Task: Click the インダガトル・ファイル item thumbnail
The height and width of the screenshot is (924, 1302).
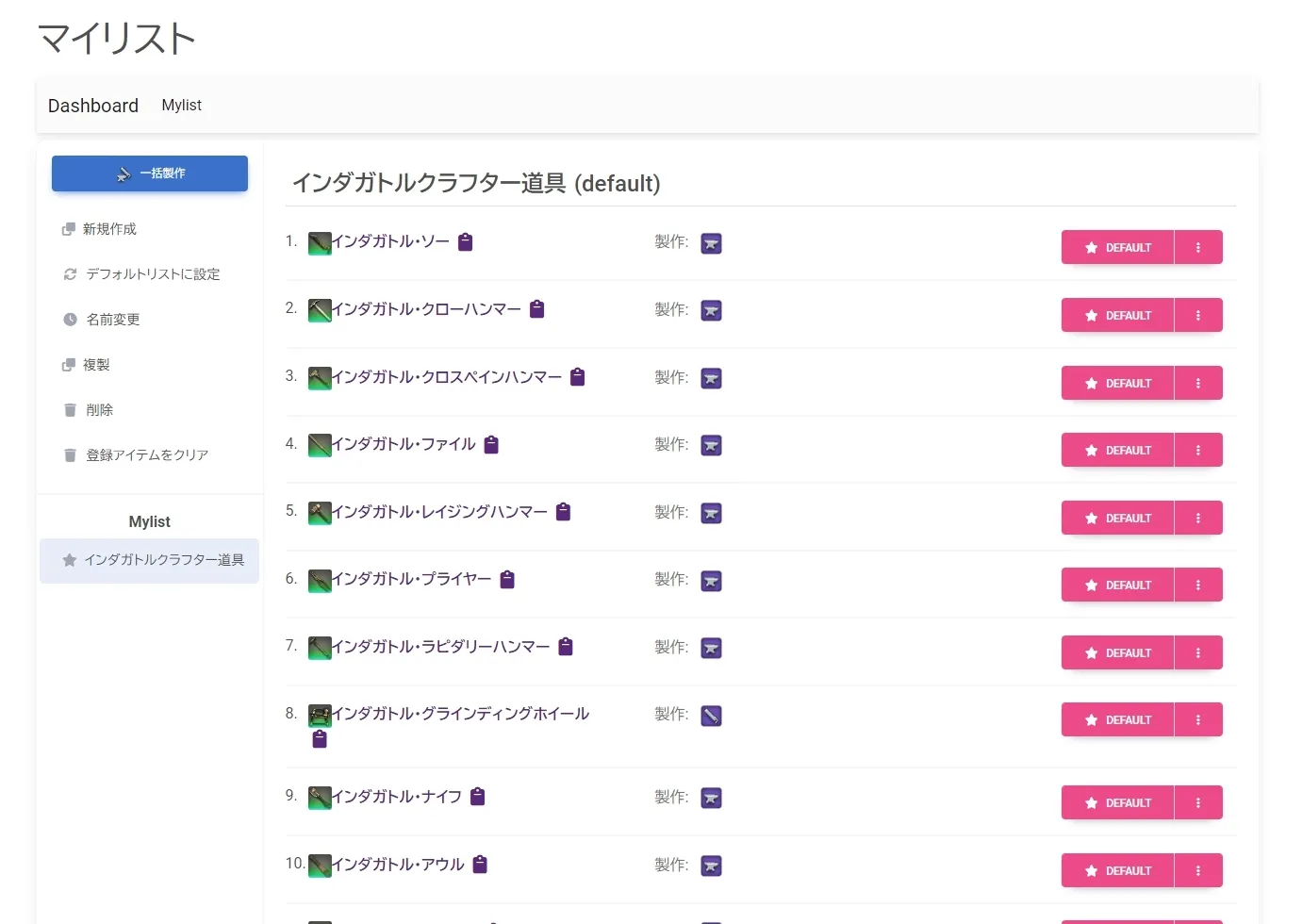Action: click(320, 446)
